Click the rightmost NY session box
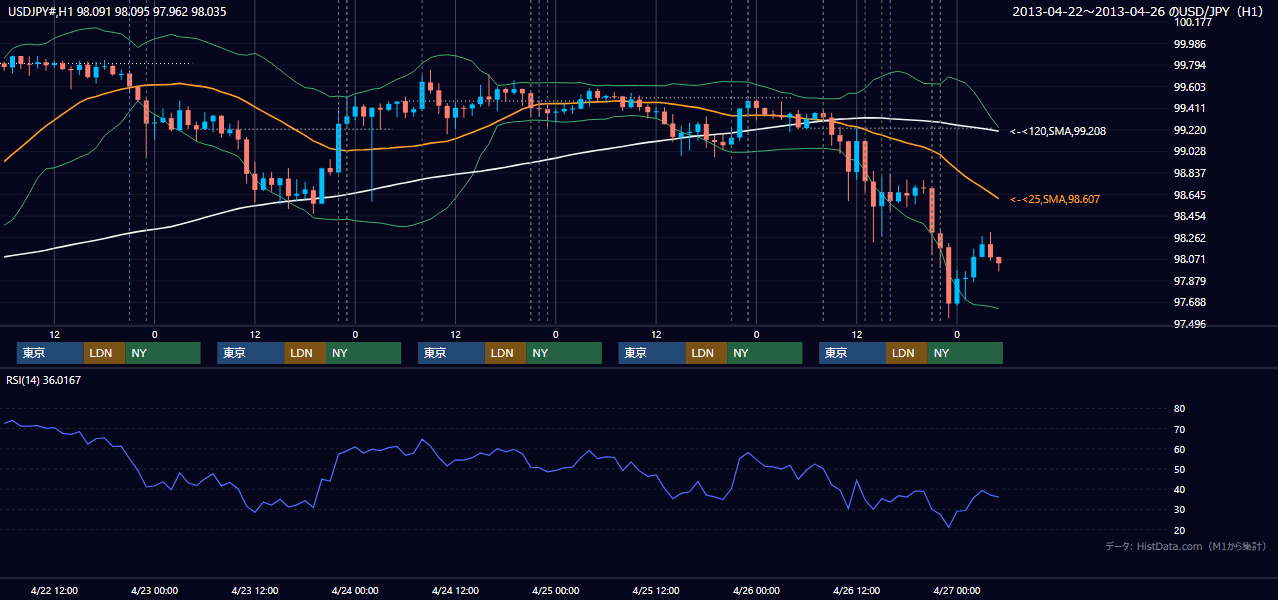 [965, 353]
